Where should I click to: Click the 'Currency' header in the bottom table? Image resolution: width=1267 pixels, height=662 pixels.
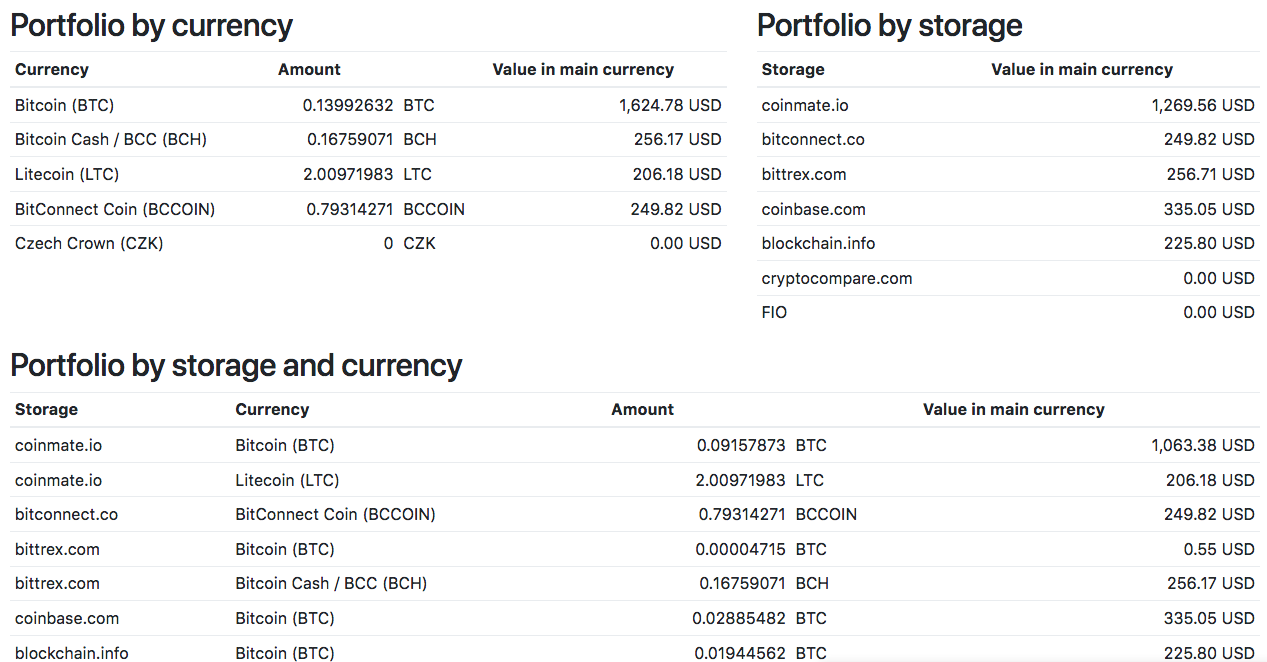[x=272, y=410]
